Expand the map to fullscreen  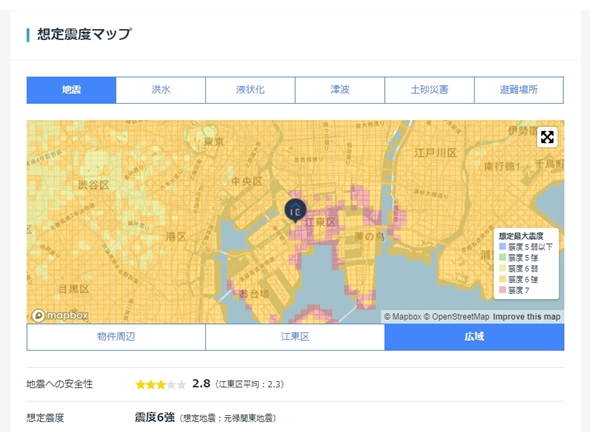547,137
